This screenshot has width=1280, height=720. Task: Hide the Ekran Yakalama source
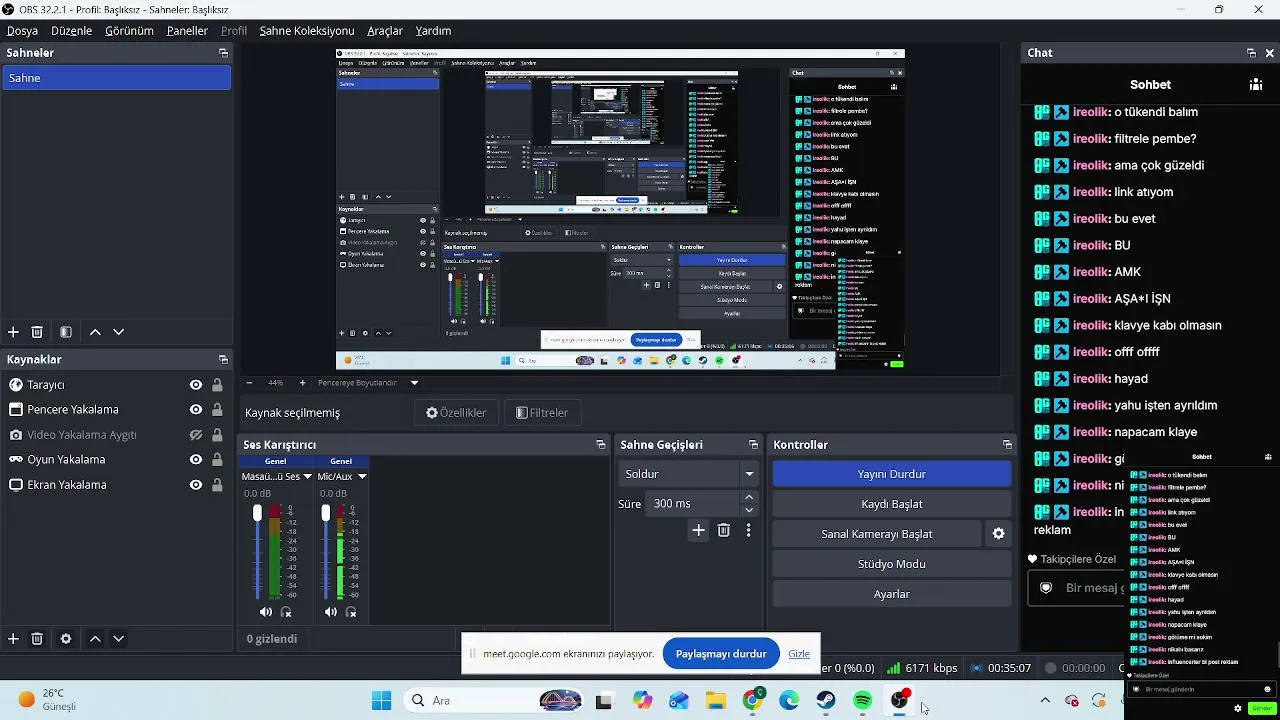(196, 485)
